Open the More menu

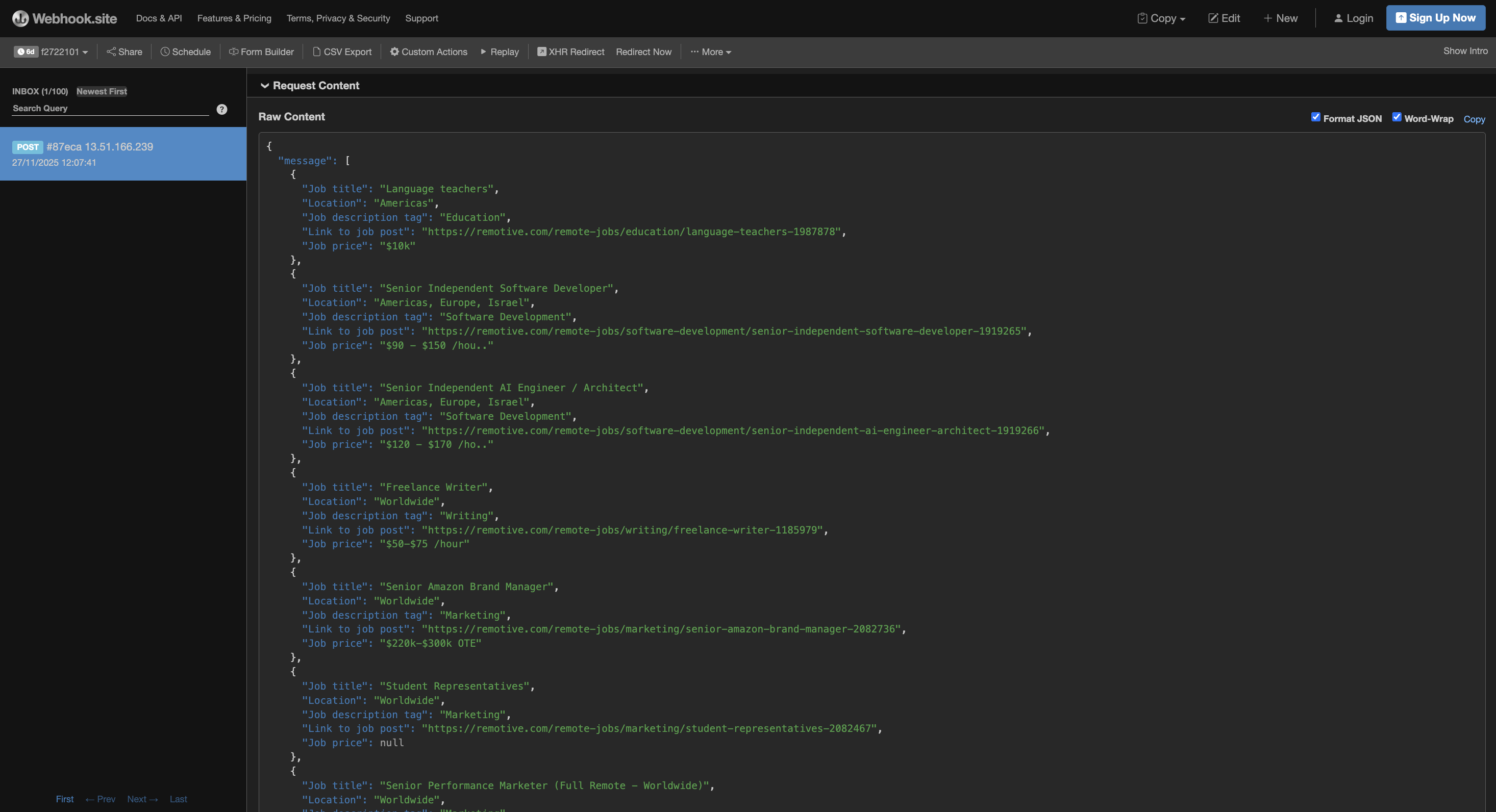click(710, 52)
